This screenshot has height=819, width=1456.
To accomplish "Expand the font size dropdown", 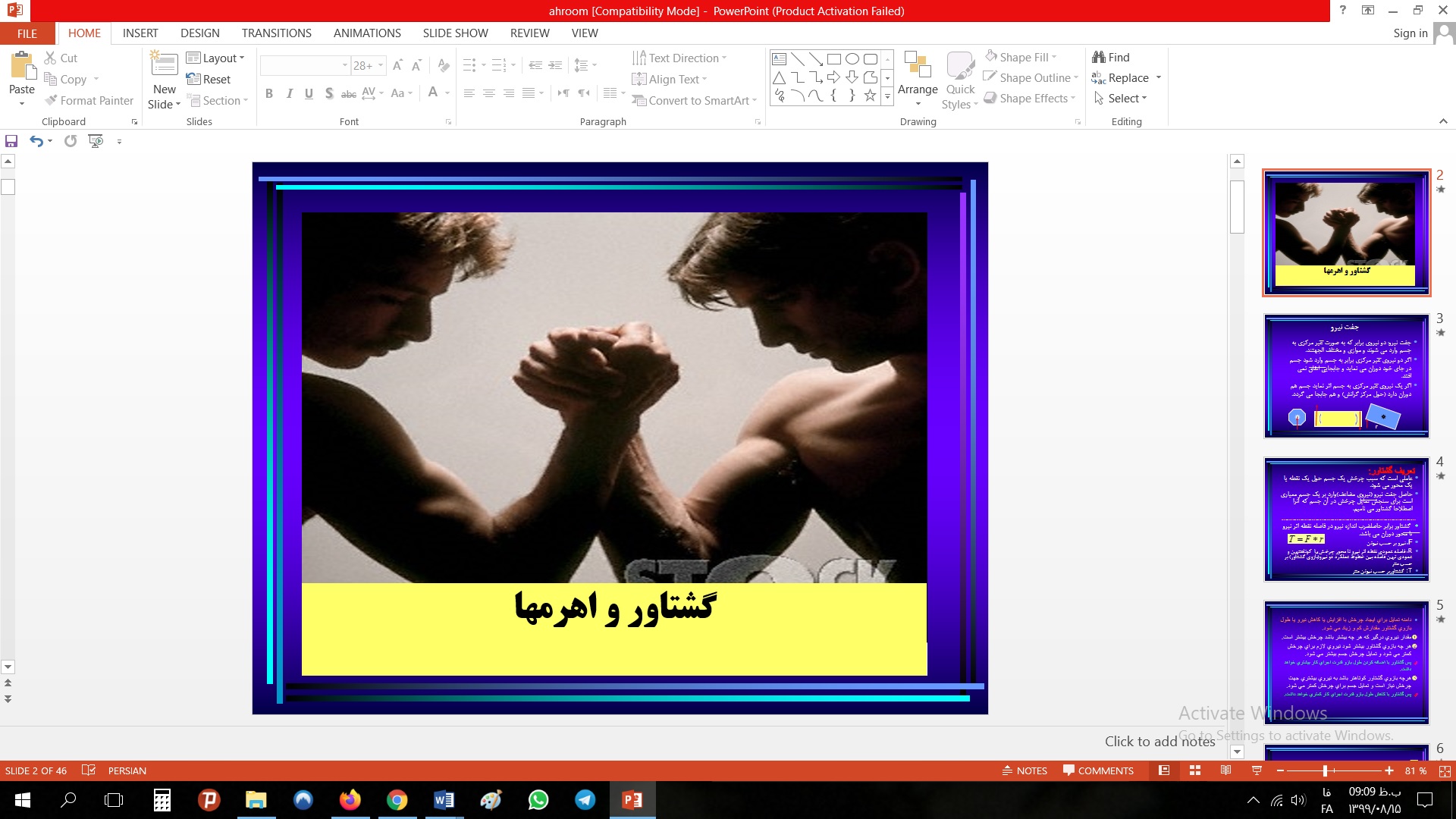I will 381,65.
